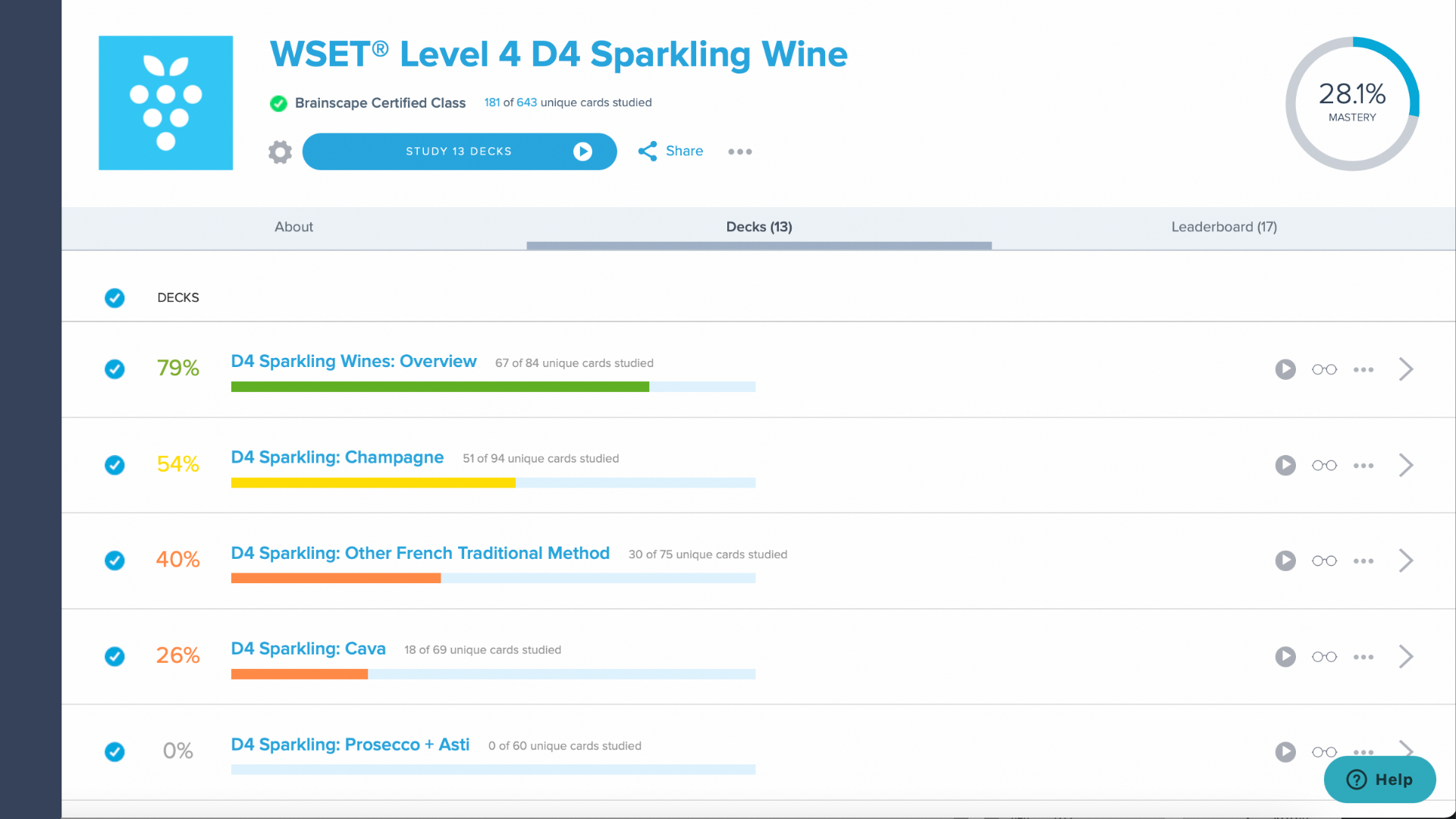Open the Leaderboard tab
Image resolution: width=1456 pixels, height=819 pixels.
click(1224, 227)
